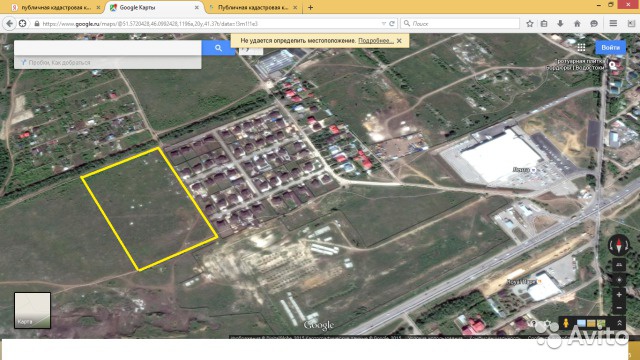Zoom in with the plus button

click(x=619, y=294)
